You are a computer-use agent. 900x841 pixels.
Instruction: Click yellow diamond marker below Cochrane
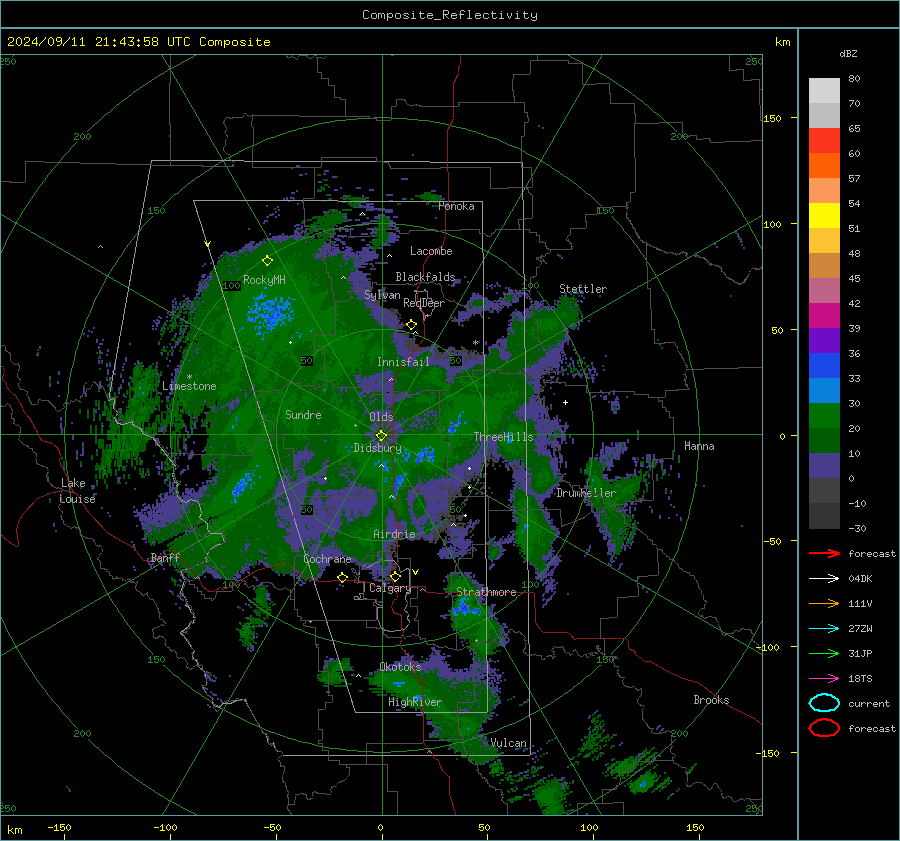click(x=342, y=578)
